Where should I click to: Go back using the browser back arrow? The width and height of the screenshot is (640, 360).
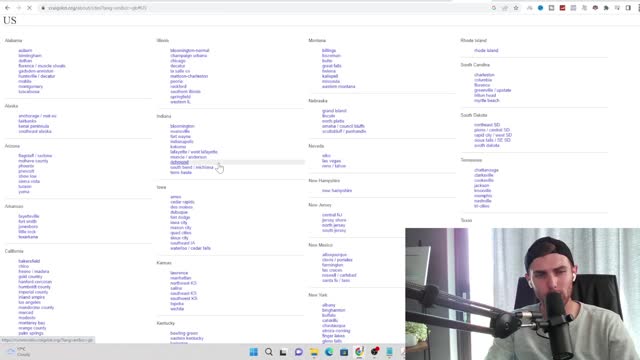tap(7, 8)
